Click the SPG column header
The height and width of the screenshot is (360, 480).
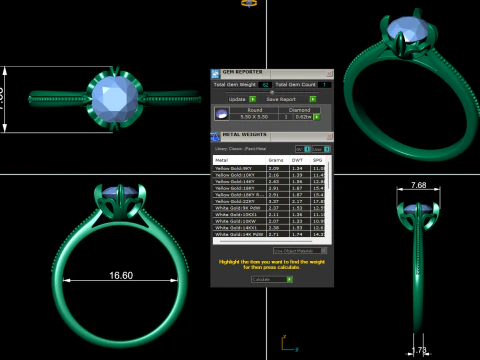318,160
